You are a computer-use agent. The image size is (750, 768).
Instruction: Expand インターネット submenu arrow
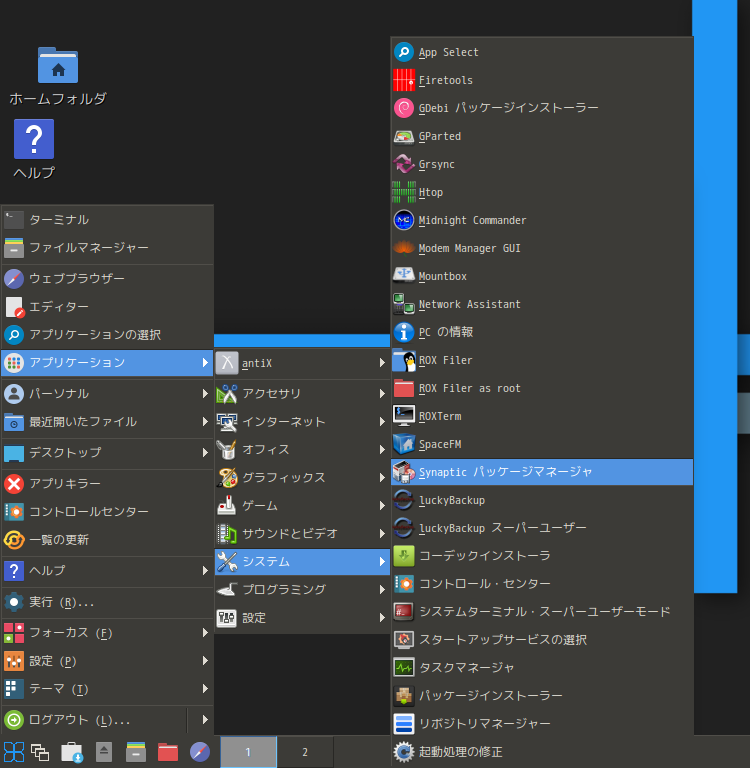[382, 421]
